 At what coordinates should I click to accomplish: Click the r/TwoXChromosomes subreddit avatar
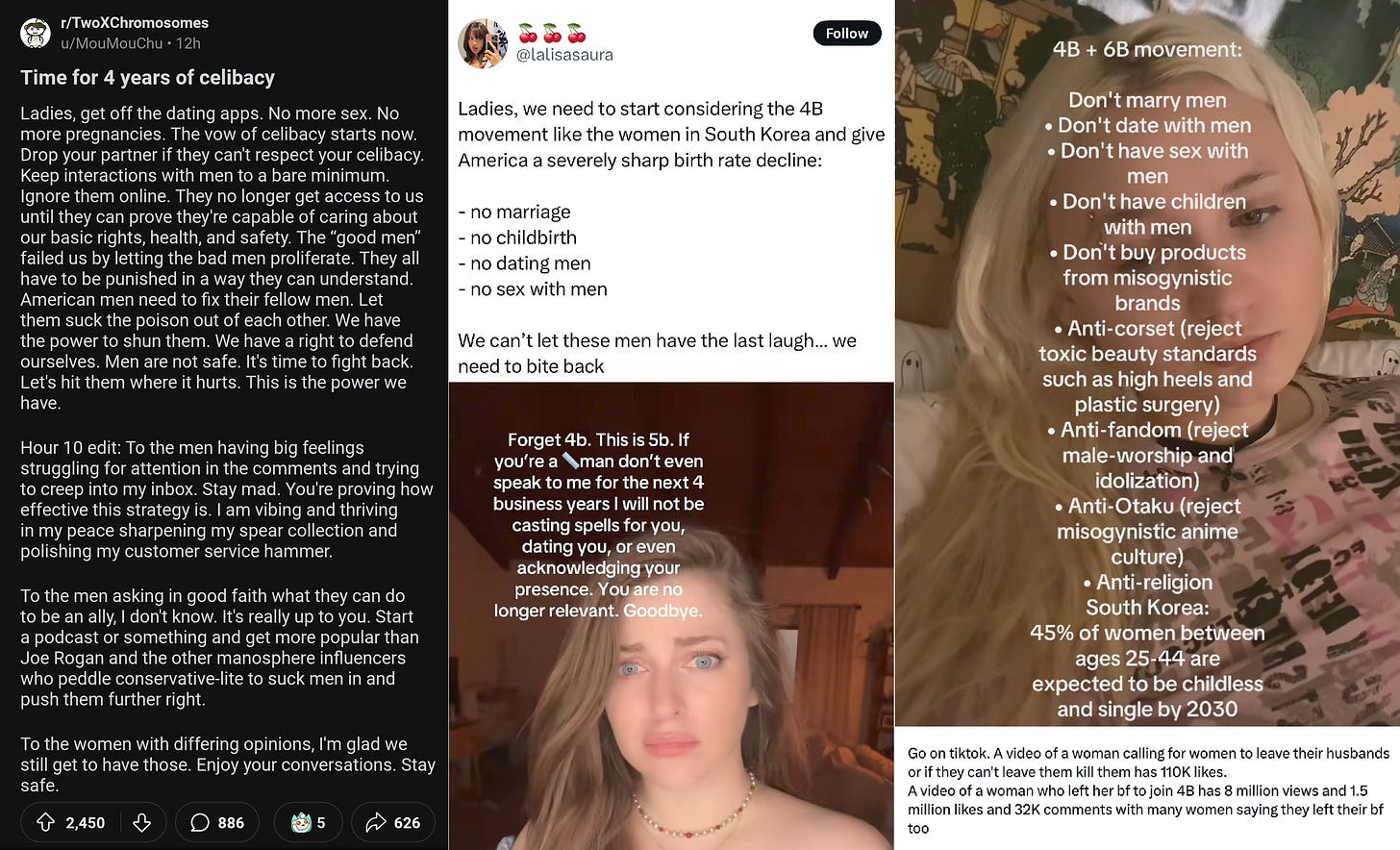[x=36, y=34]
